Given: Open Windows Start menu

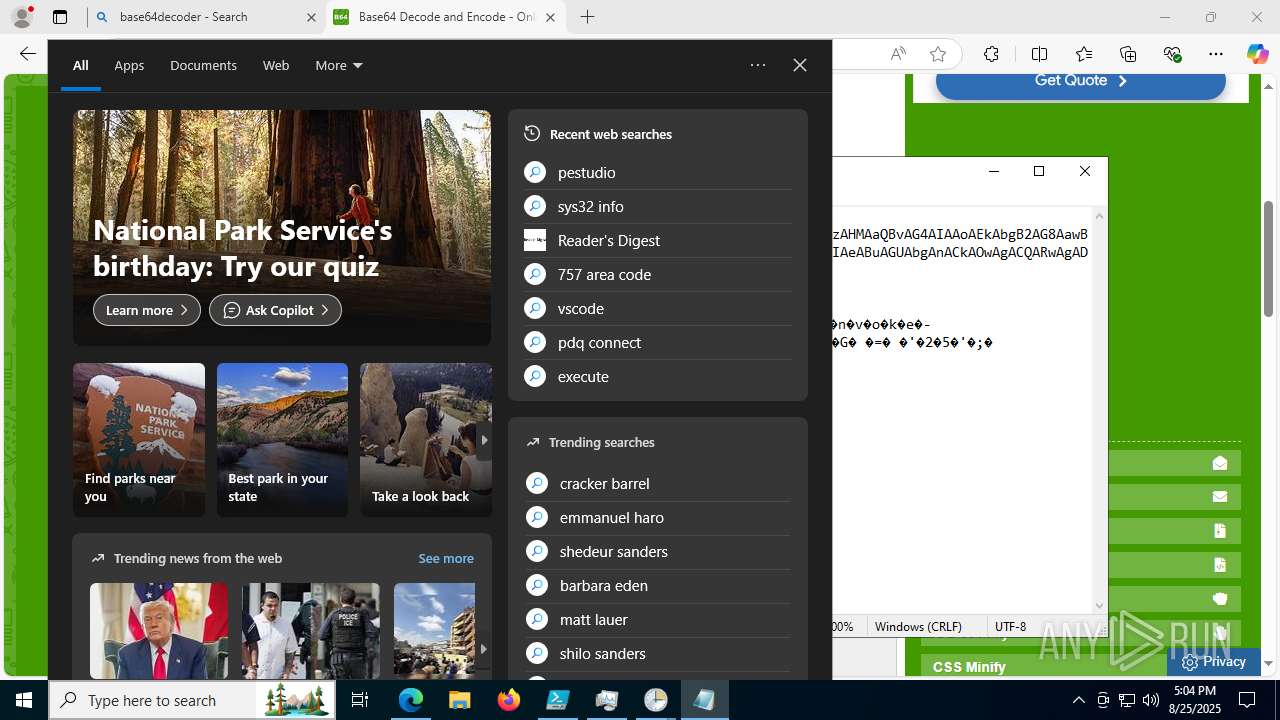Looking at the screenshot, I should point(24,700).
